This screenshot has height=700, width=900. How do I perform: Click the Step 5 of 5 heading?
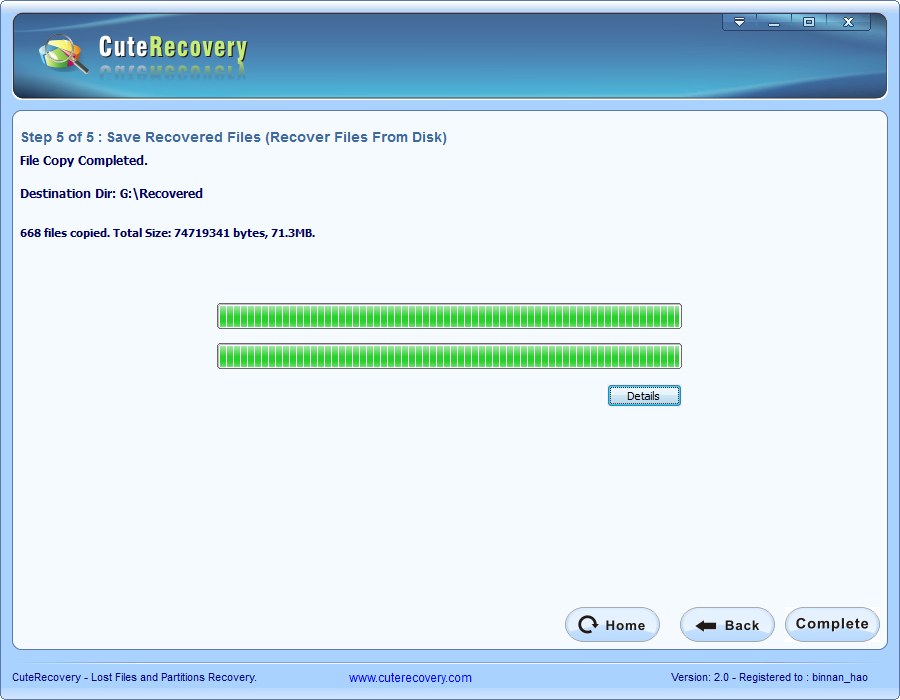click(234, 137)
